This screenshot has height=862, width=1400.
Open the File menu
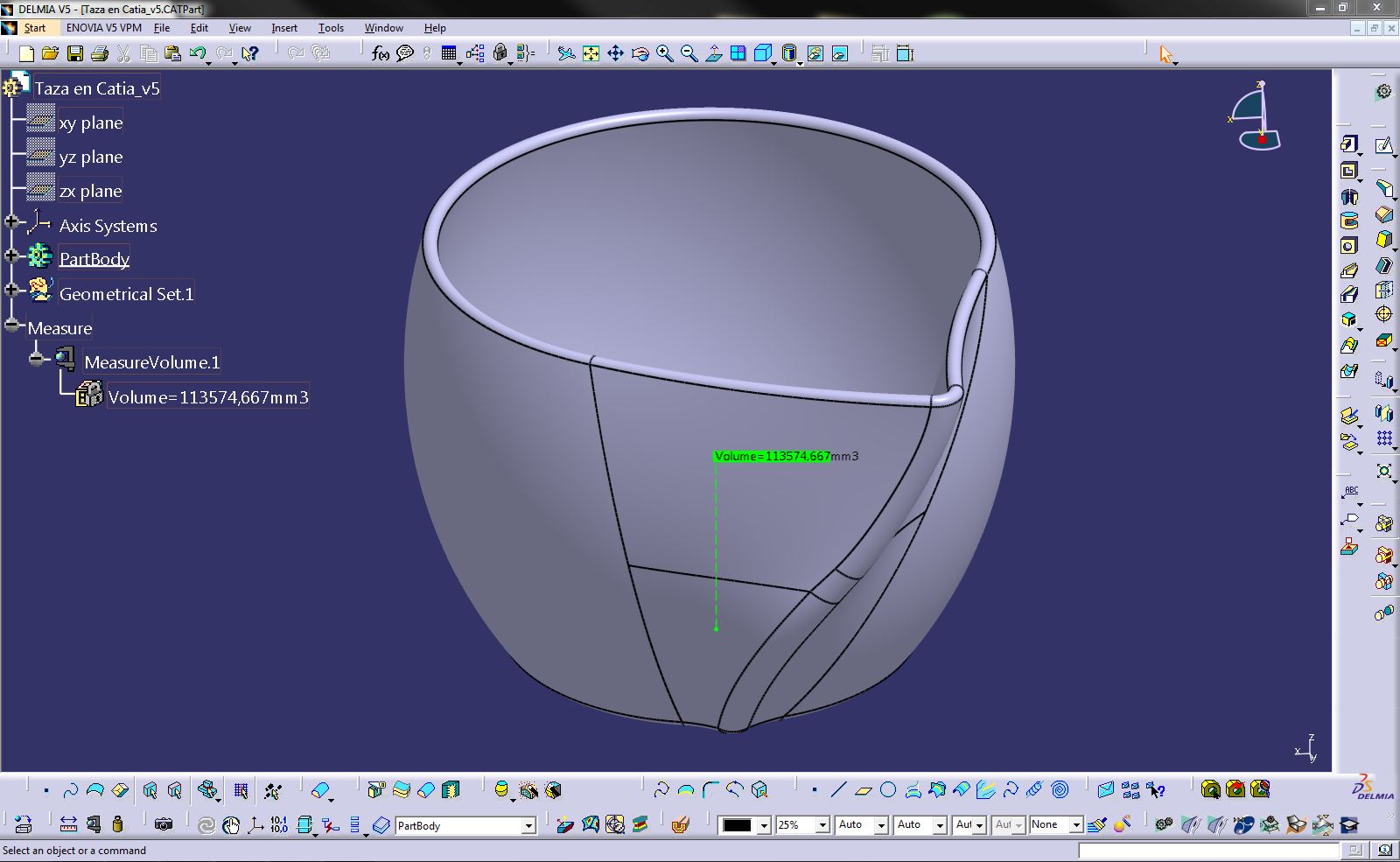[x=162, y=28]
